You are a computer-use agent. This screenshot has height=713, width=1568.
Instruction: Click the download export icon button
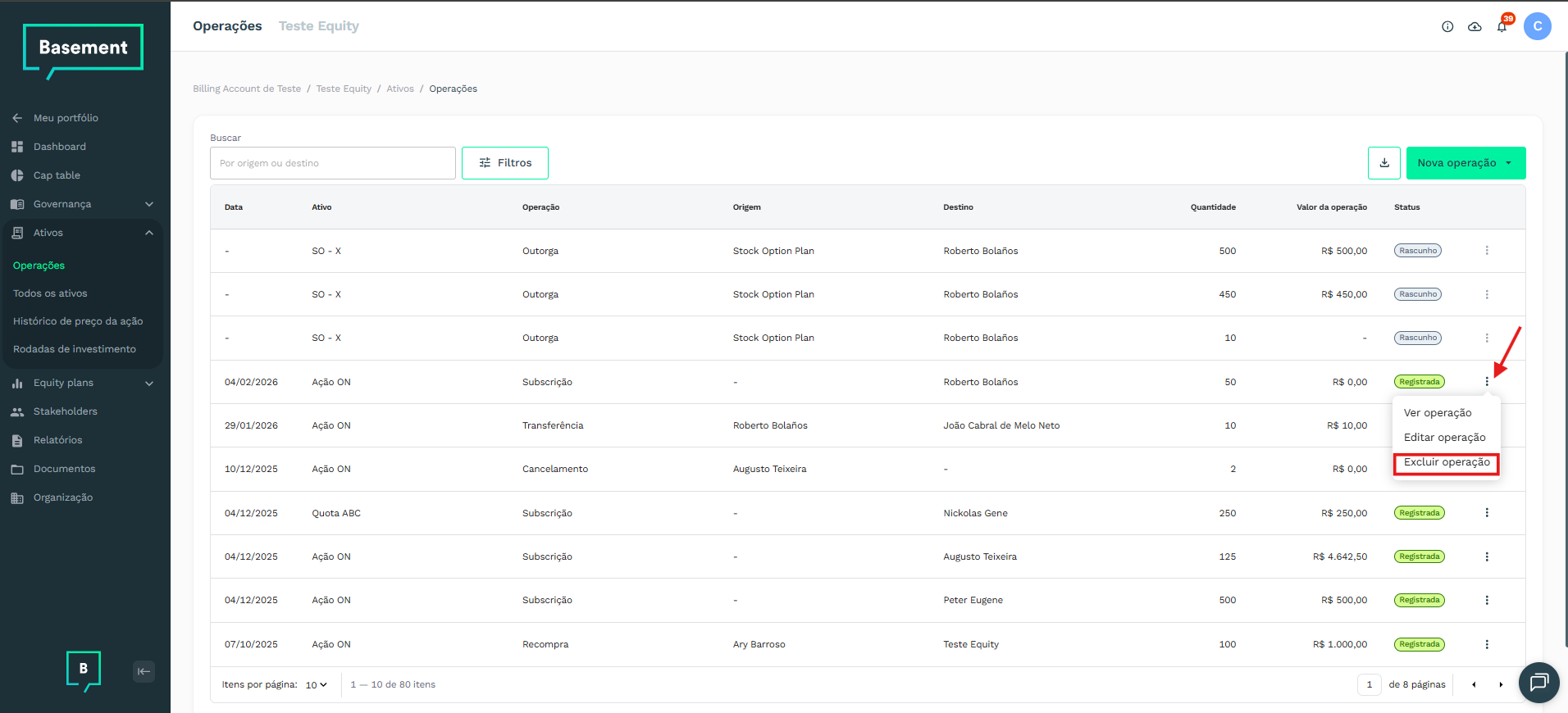(x=1383, y=163)
